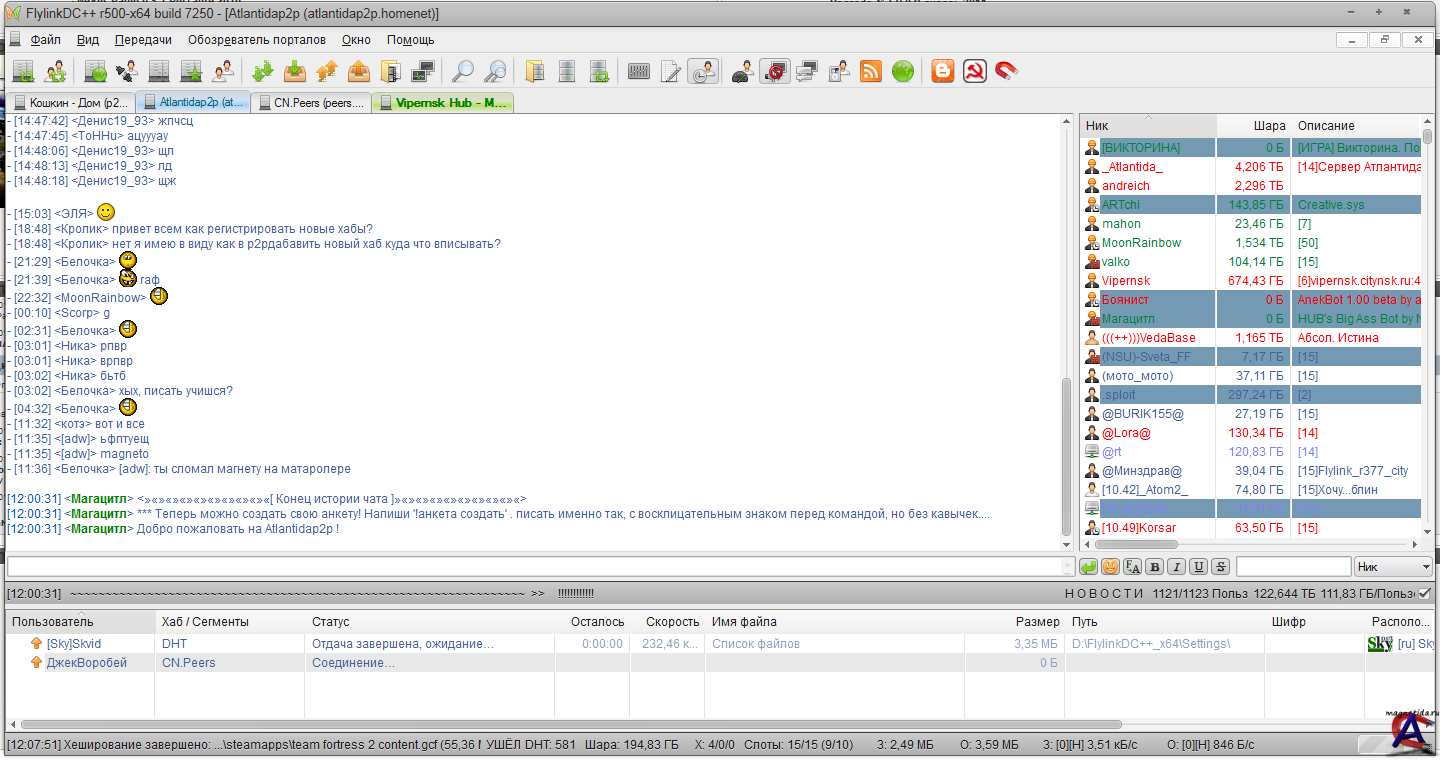Image resolution: width=1440 pixels, height=760 pixels.
Task: Insert an emoticon with the smiley button
Action: [1110, 567]
